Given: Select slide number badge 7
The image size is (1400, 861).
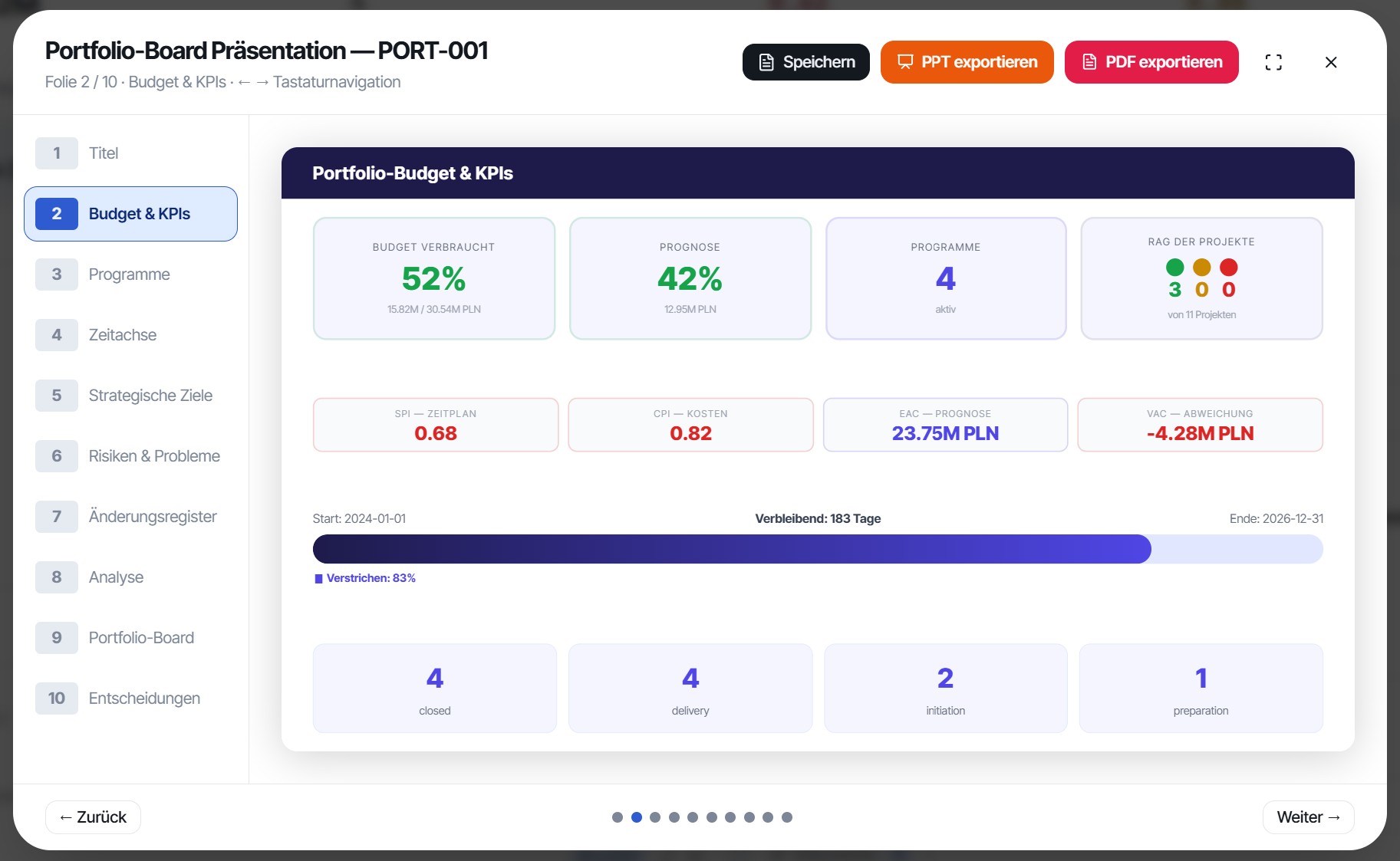Looking at the screenshot, I should 57,517.
